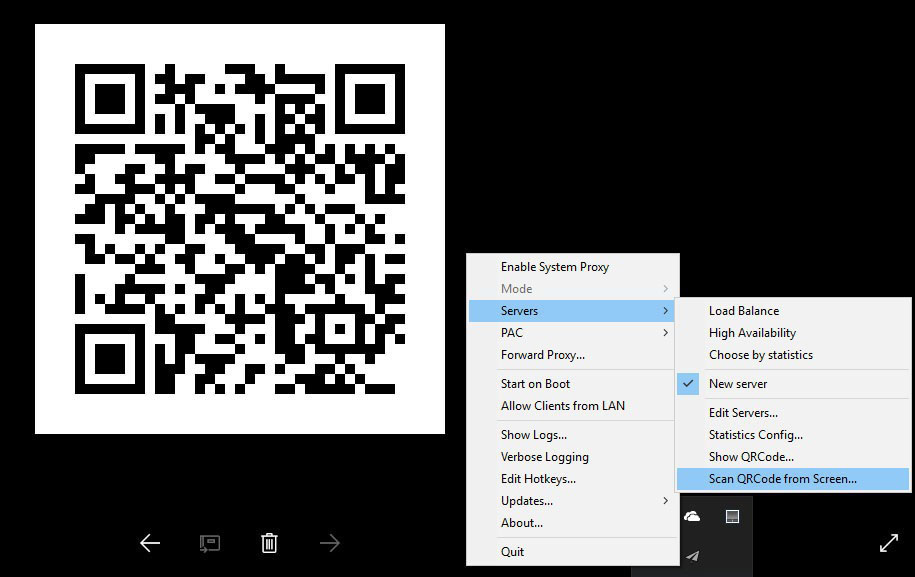The width and height of the screenshot is (915, 577).
Task: Open fullscreen view with the expand arrows icon
Action: (889, 543)
